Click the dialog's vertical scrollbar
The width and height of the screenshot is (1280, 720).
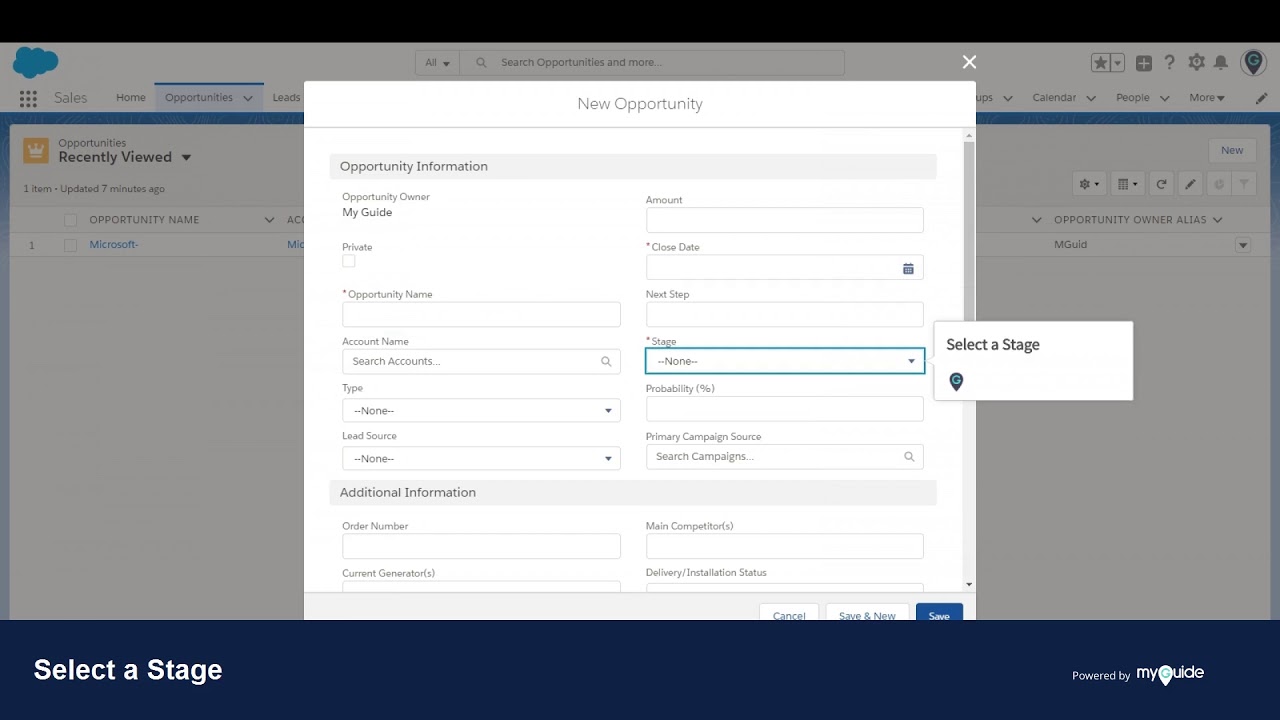click(969, 360)
